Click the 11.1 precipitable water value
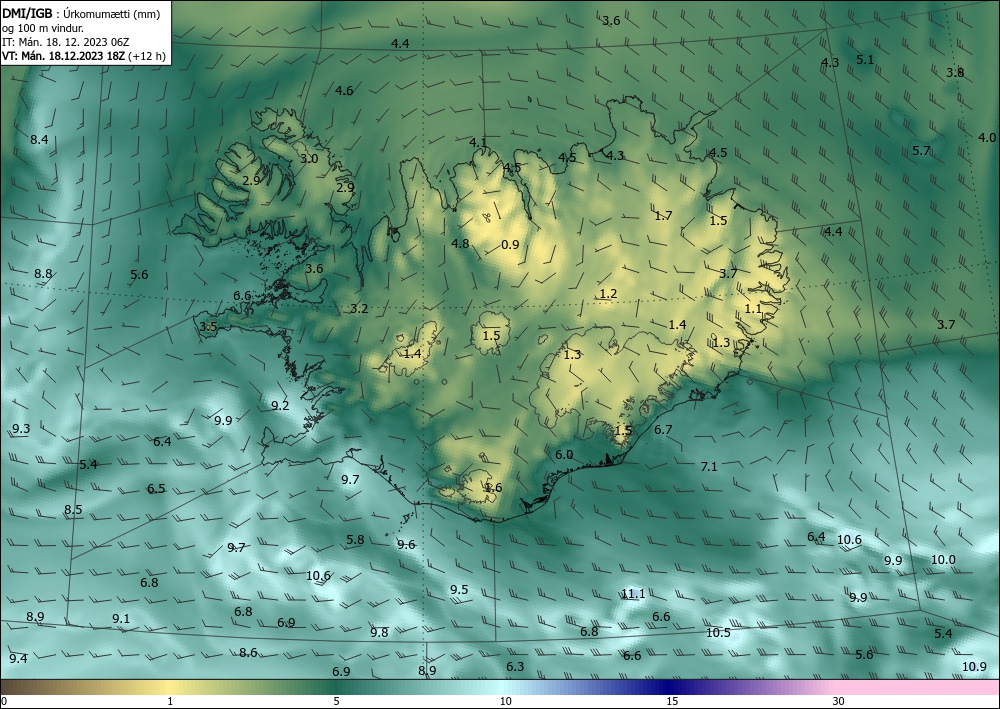This screenshot has height=709, width=1000. 633,594
